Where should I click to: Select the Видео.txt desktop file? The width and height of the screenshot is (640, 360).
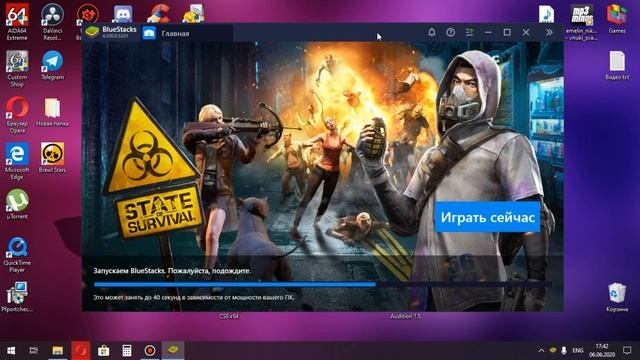[x=617, y=65]
